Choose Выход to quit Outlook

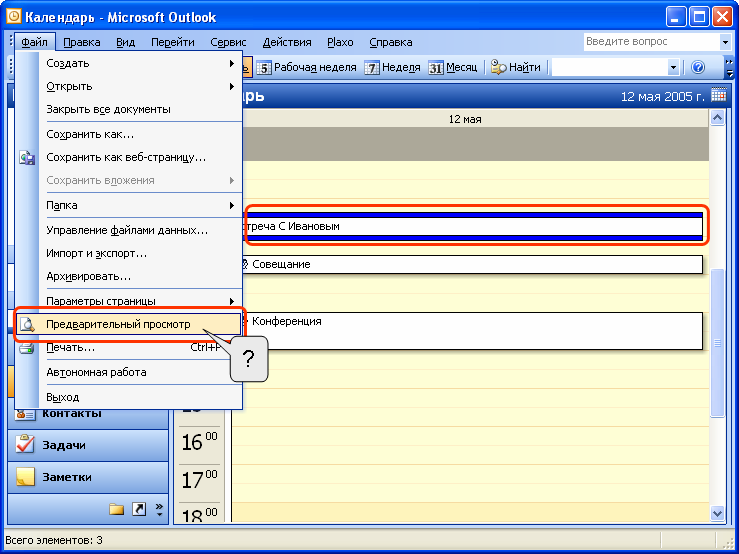129,397
